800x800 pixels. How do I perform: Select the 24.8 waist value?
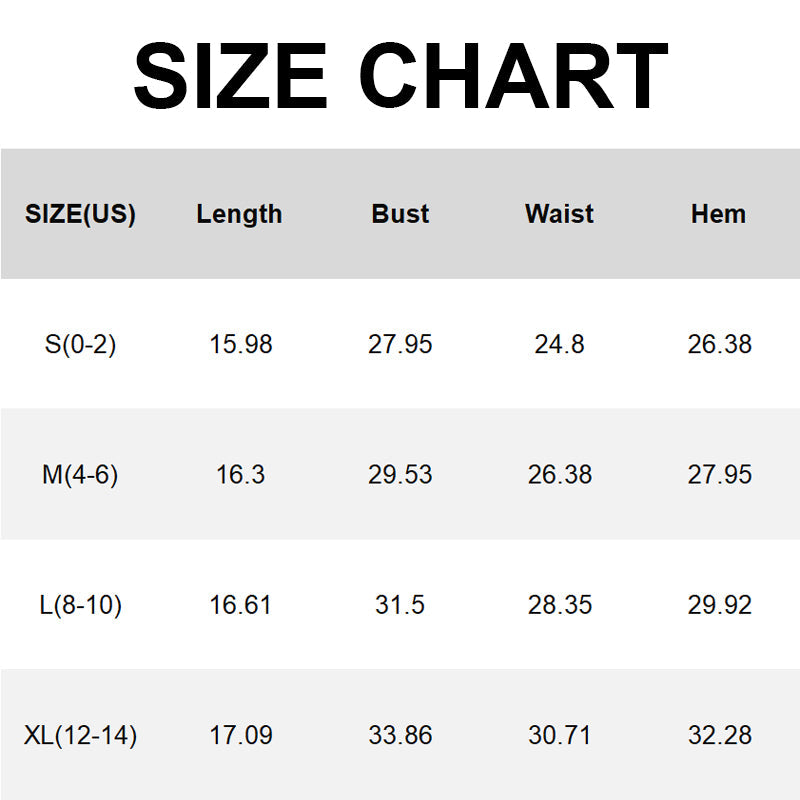(x=560, y=345)
